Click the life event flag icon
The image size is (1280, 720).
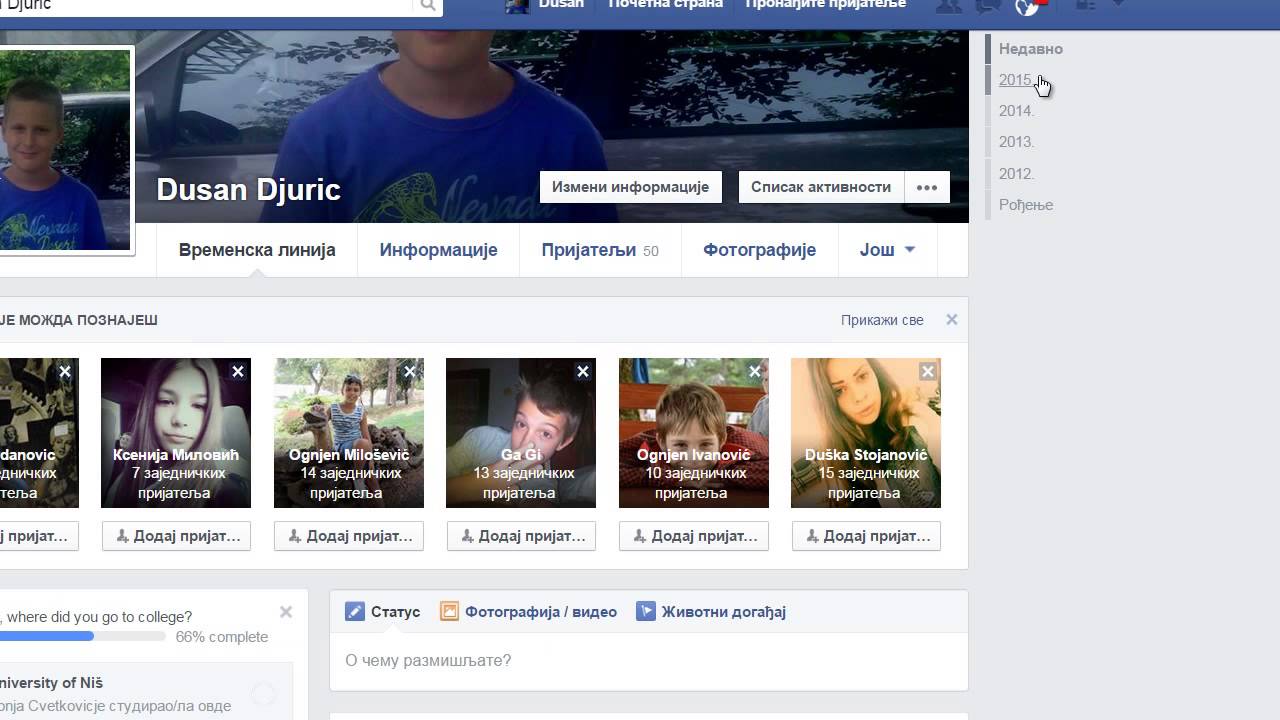(646, 611)
